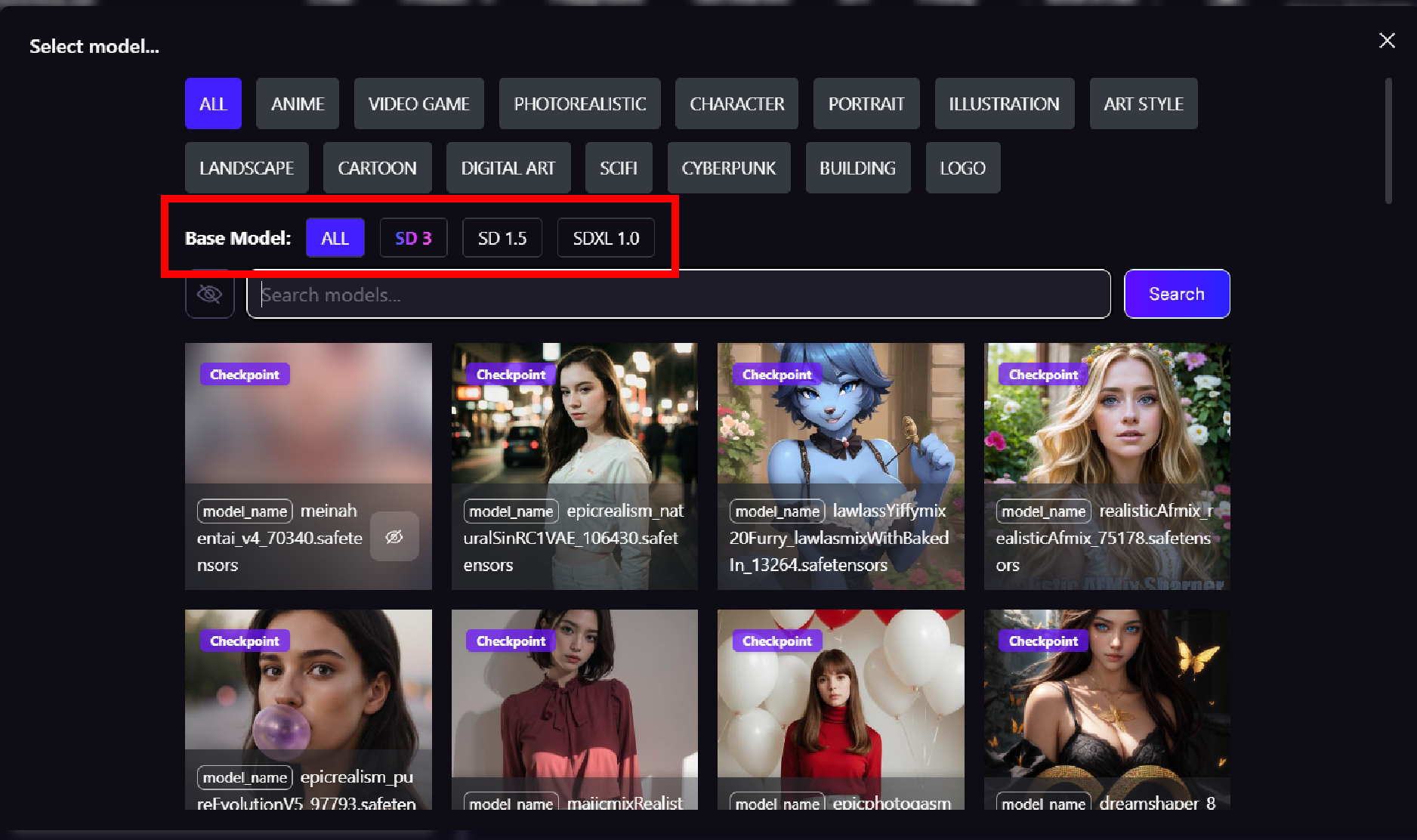Set Base Model filter to SD 3
The height and width of the screenshot is (840, 1417).
pos(413,238)
